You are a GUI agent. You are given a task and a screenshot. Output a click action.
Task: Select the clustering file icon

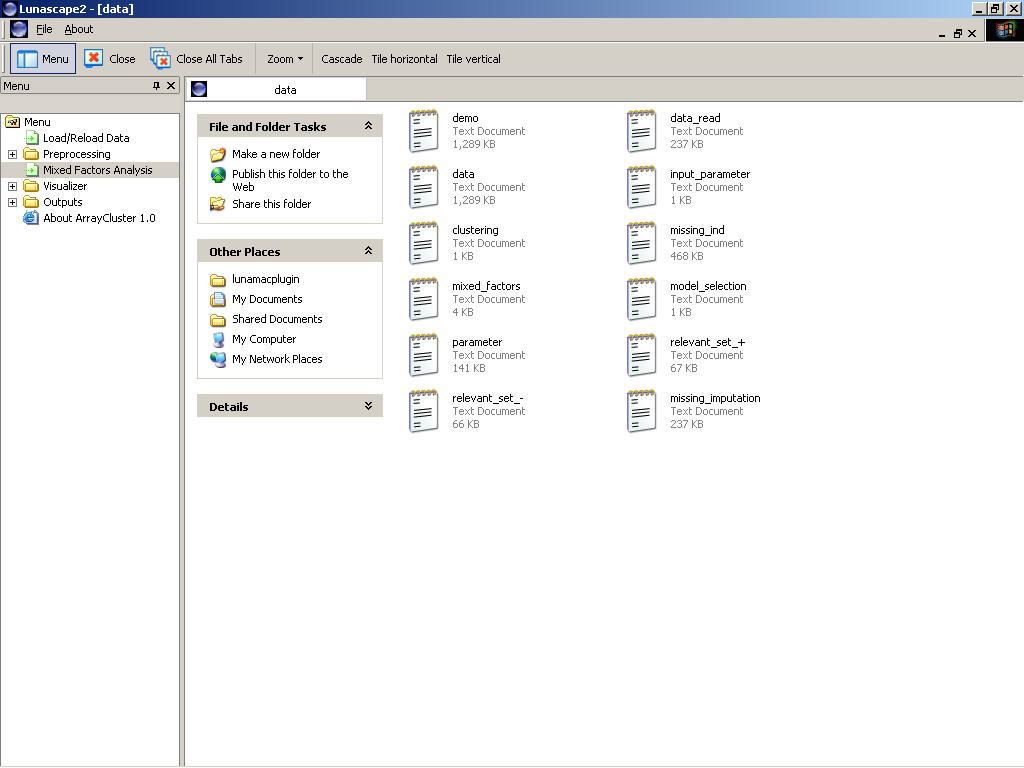(x=423, y=244)
